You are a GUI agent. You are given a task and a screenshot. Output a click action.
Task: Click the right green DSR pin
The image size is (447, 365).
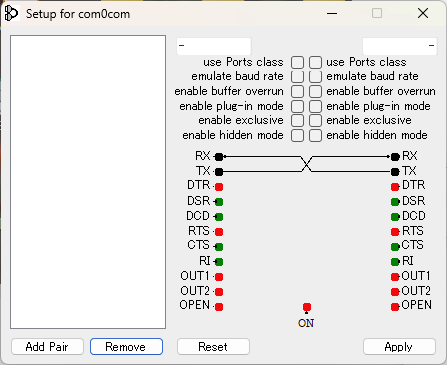click(x=395, y=202)
